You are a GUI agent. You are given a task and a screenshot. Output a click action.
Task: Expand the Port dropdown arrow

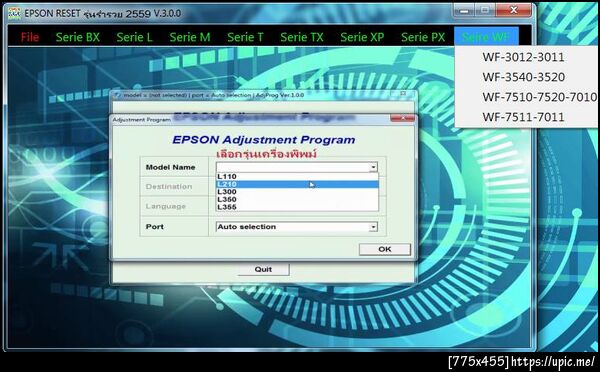(373, 227)
